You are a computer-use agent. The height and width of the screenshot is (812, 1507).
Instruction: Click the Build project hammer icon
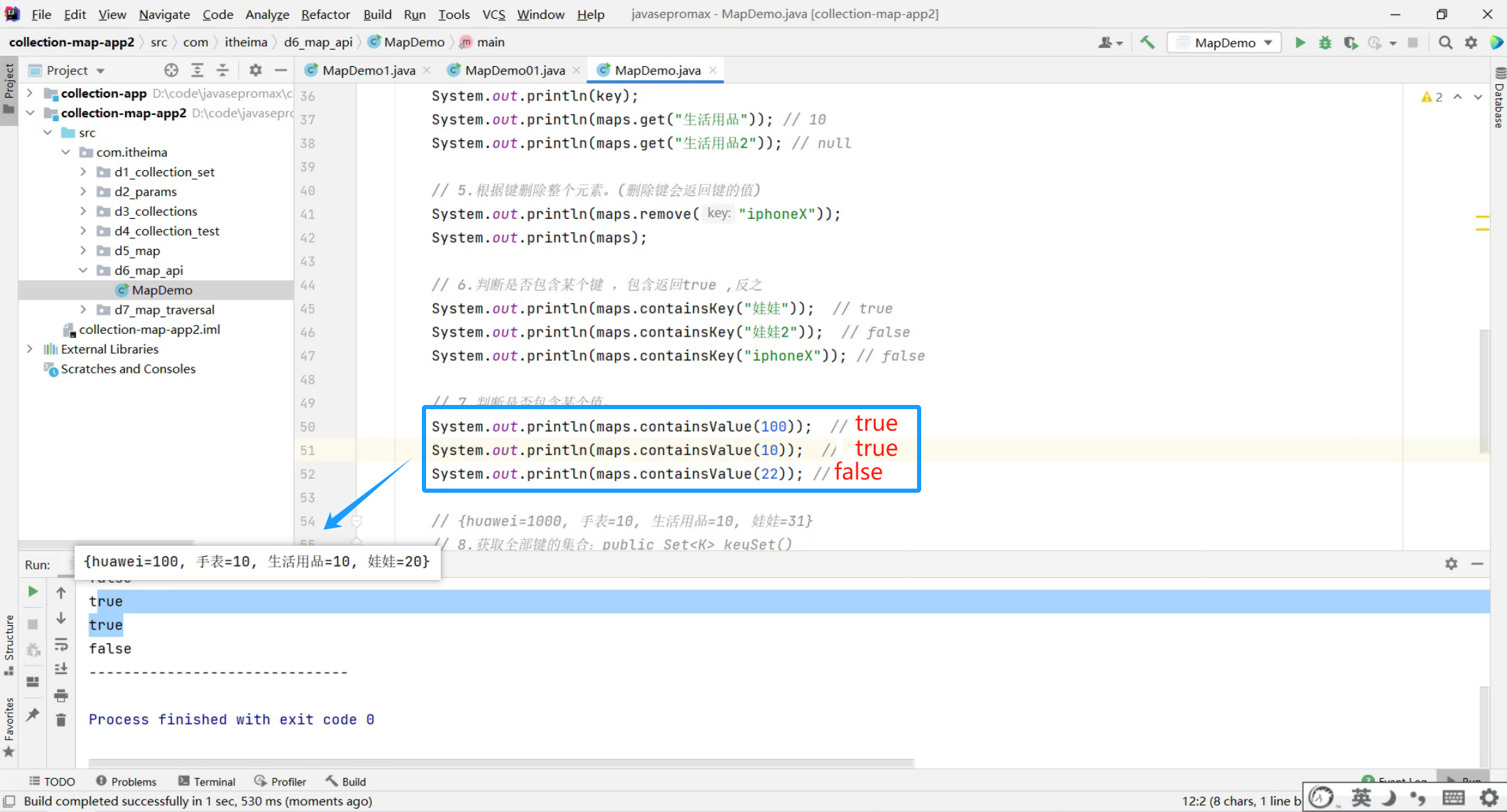[x=1147, y=43]
